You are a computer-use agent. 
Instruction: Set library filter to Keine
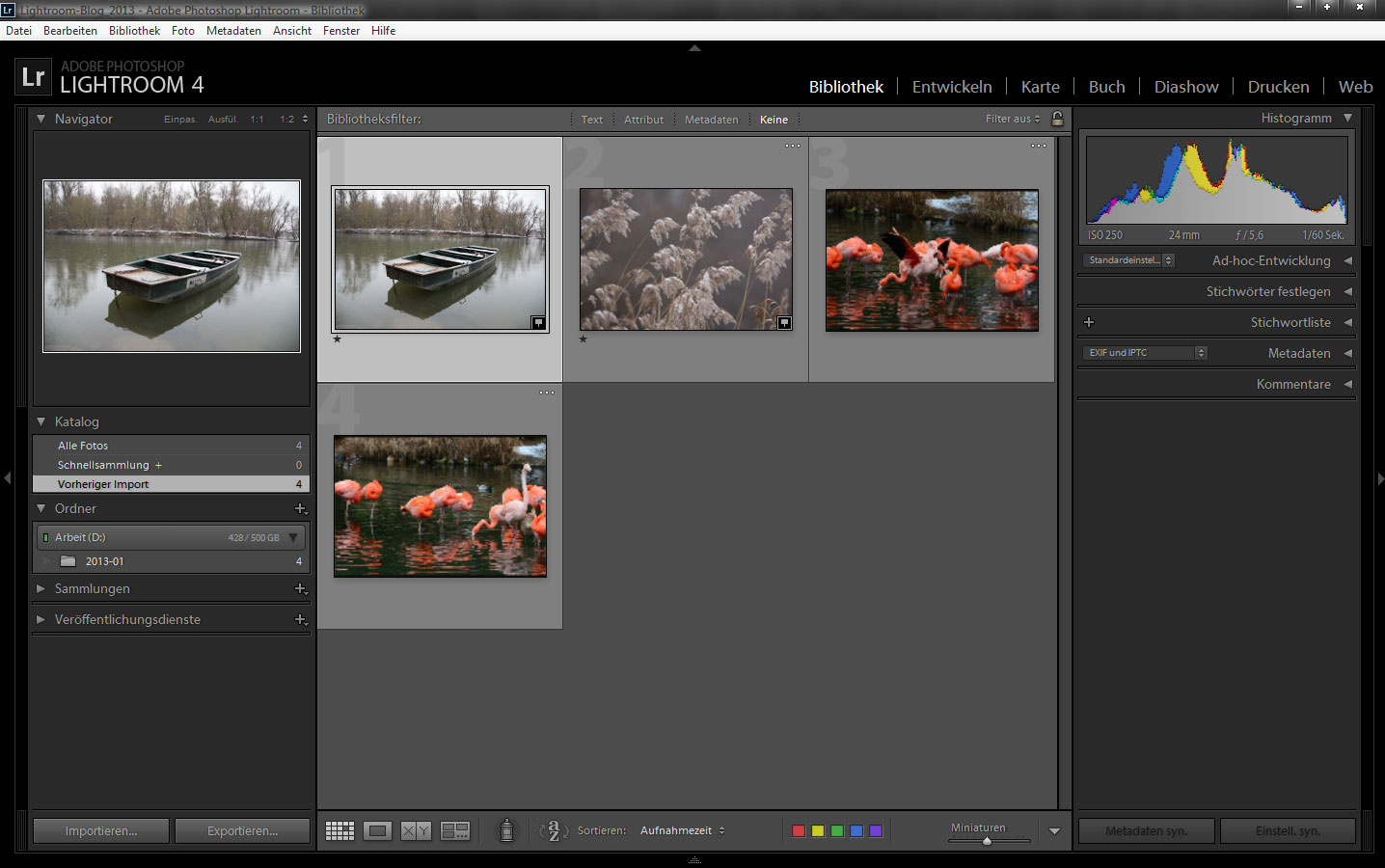click(x=774, y=120)
